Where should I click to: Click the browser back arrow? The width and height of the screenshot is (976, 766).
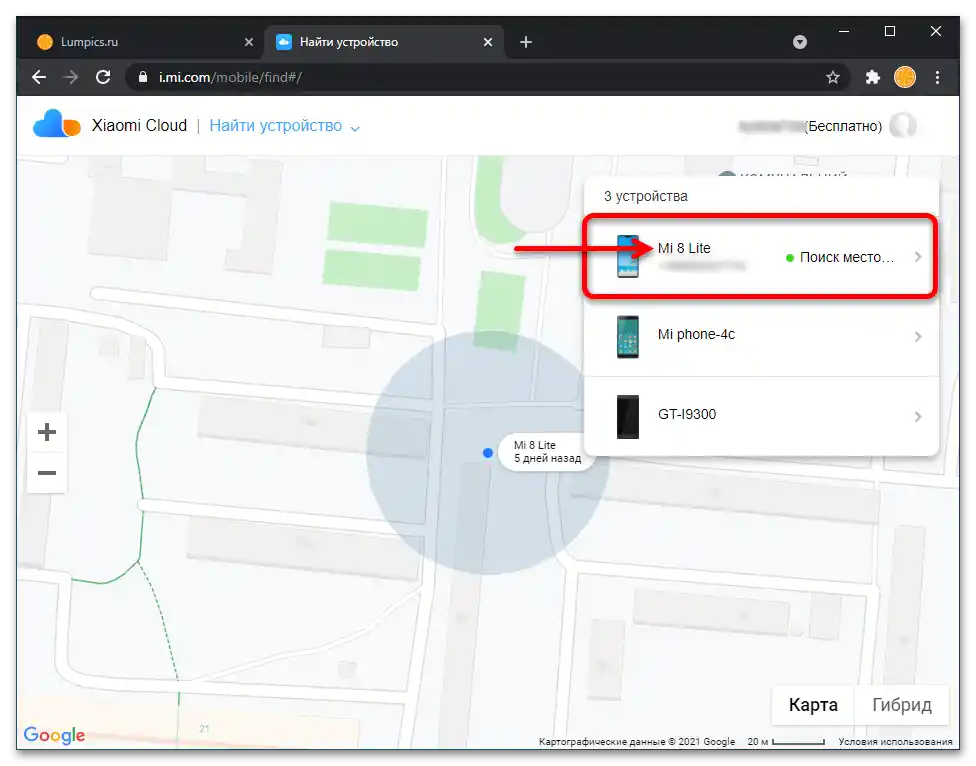(39, 77)
